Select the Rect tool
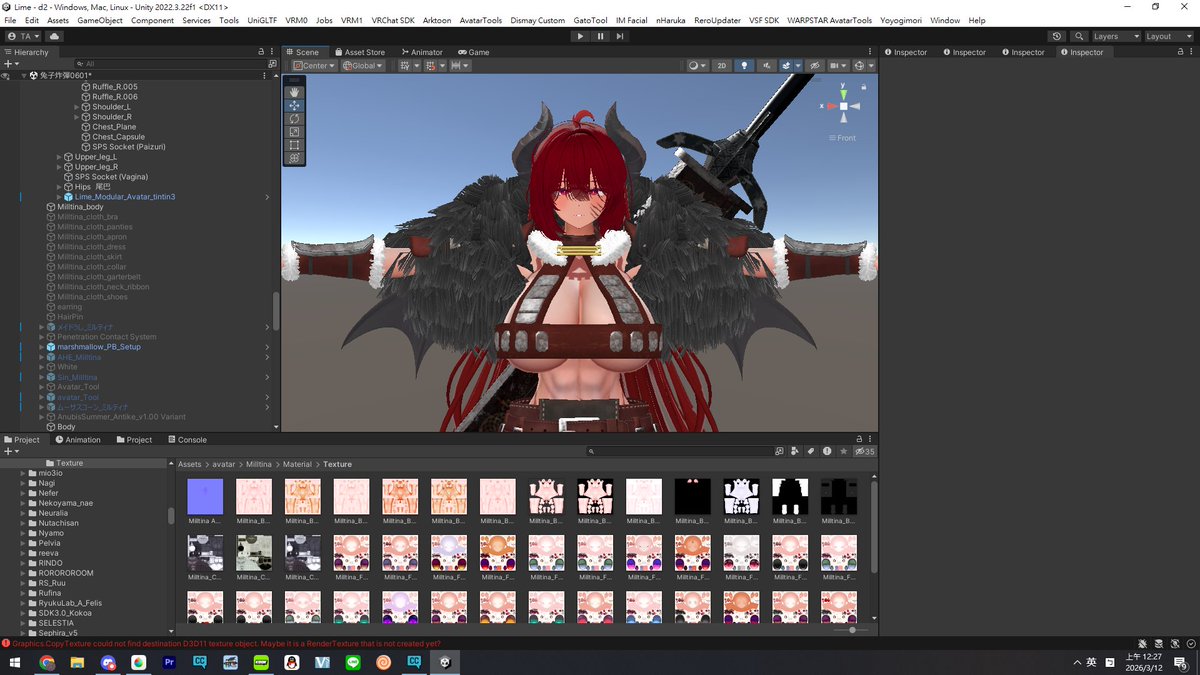The height and width of the screenshot is (675, 1200). coord(294,145)
